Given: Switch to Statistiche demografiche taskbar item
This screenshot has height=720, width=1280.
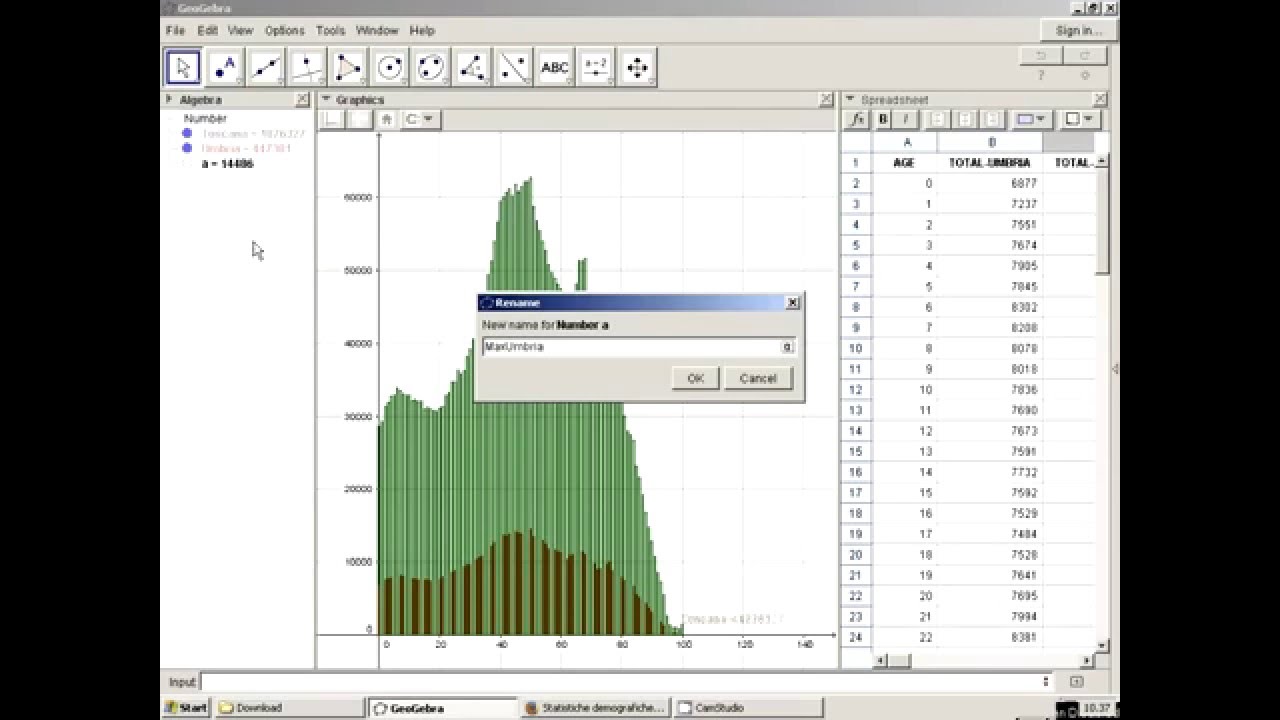Looking at the screenshot, I should (595, 708).
